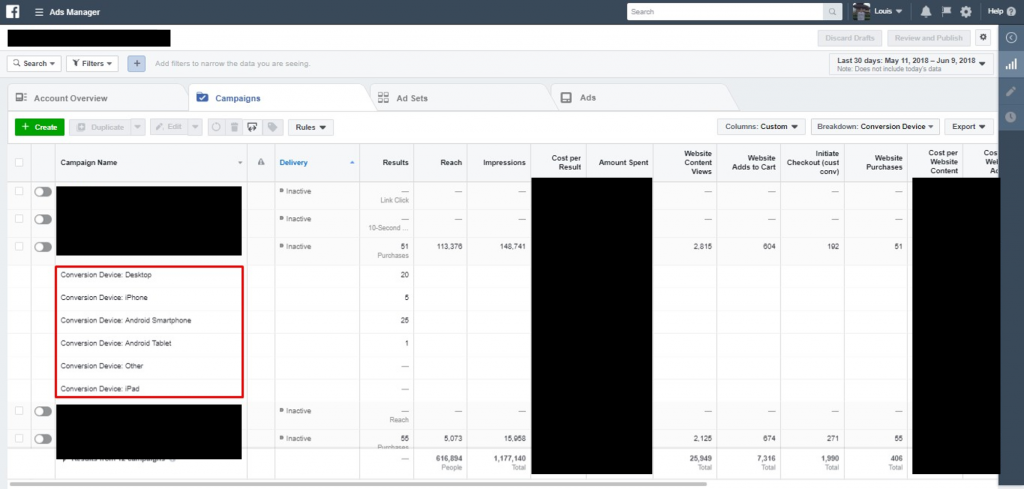The height and width of the screenshot is (489, 1024).
Task: Click the Facebook logo icon
Action: [x=12, y=11]
